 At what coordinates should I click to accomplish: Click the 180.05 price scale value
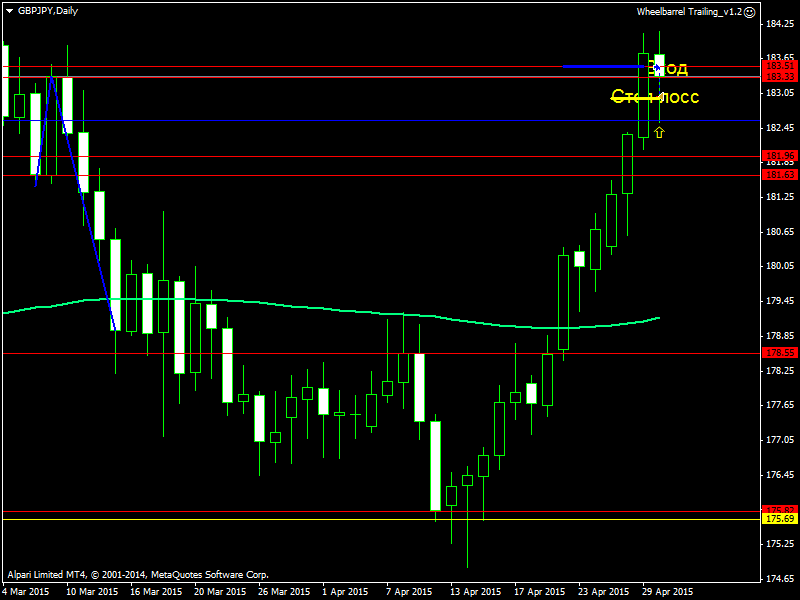tap(780, 266)
